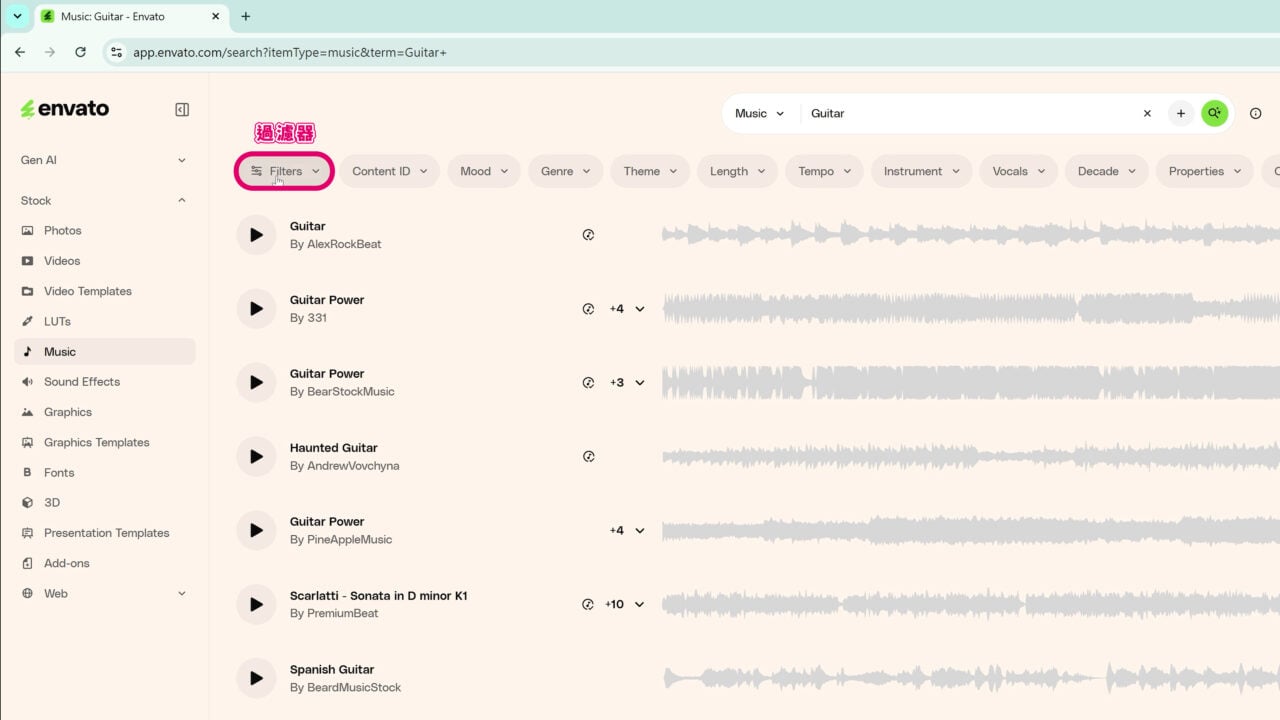1280x720 pixels.
Task: Click in the Guitar search field
Action: click(x=970, y=113)
